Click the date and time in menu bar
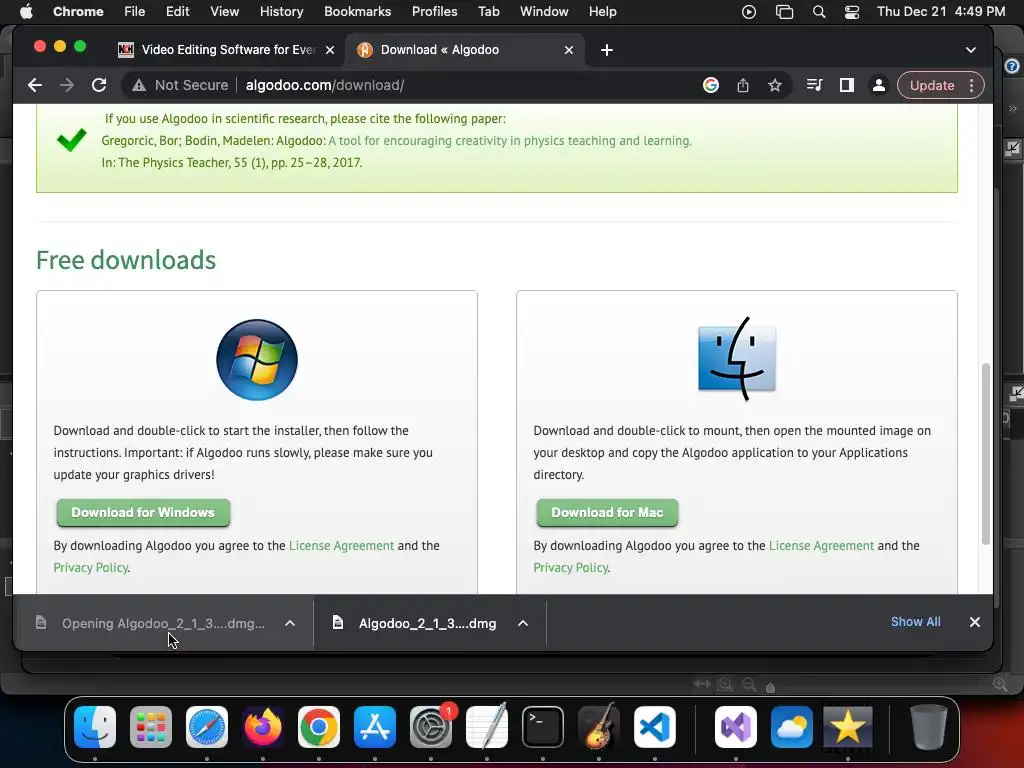 click(x=941, y=11)
